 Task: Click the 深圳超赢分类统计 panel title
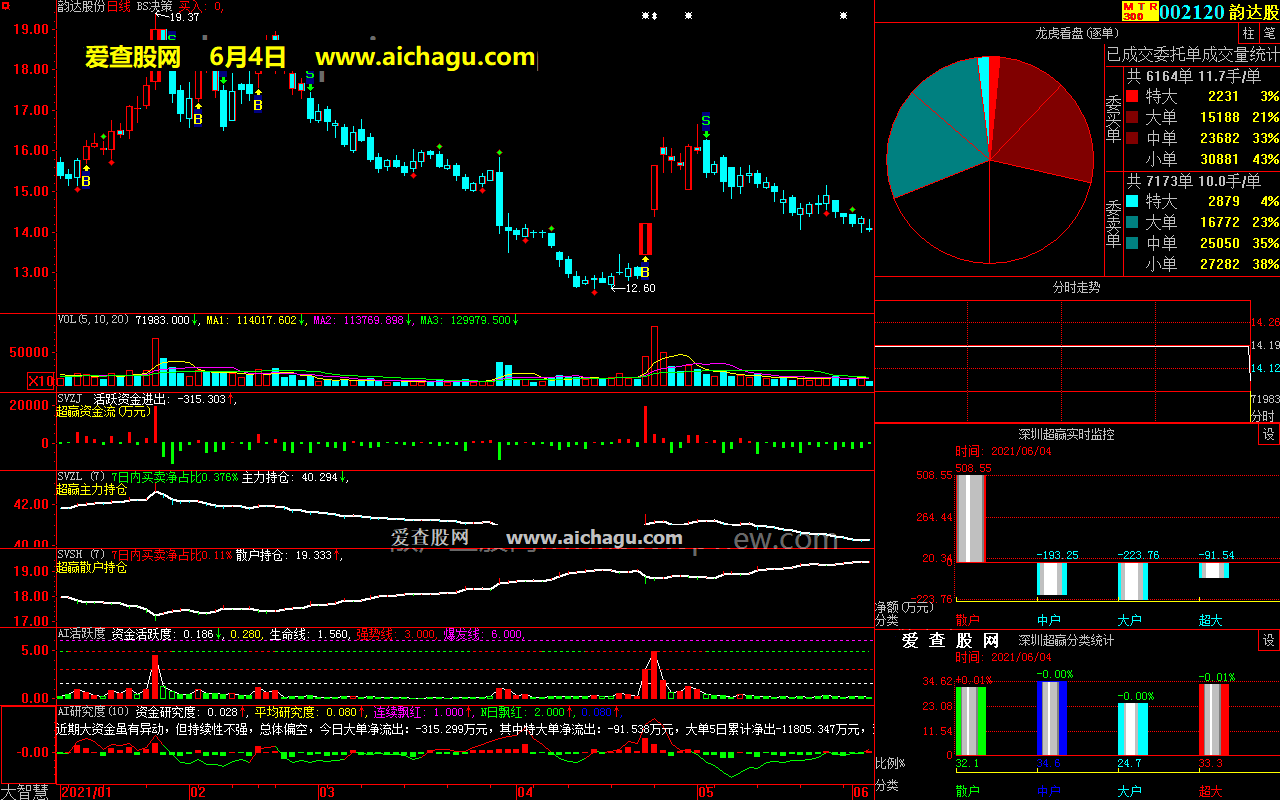(1066, 641)
